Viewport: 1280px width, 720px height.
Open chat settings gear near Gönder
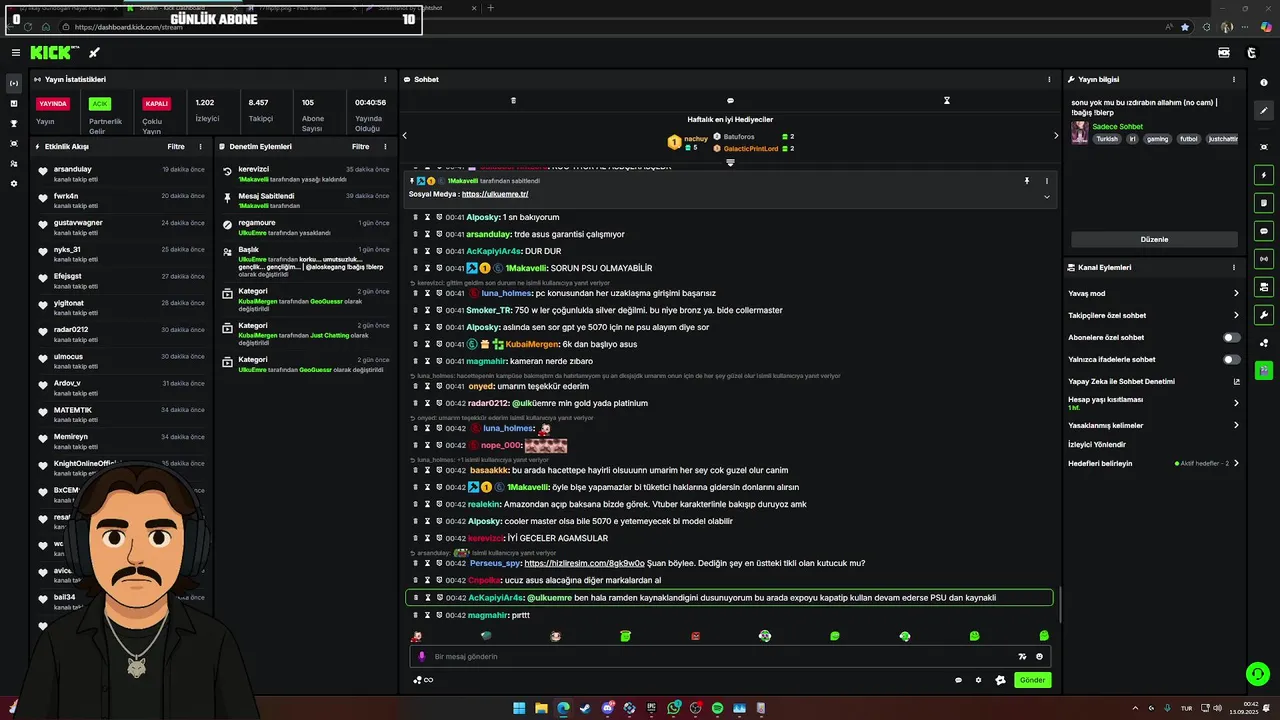click(x=978, y=680)
